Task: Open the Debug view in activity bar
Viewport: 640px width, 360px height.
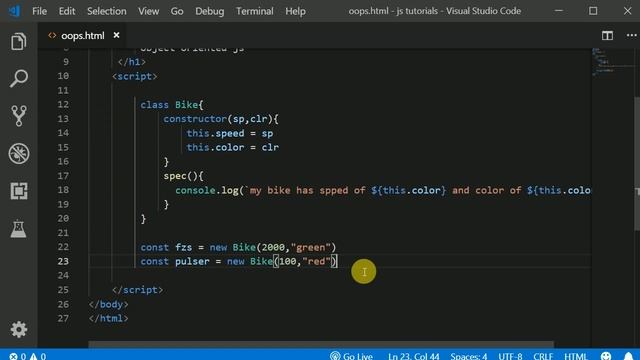Action: [x=18, y=153]
